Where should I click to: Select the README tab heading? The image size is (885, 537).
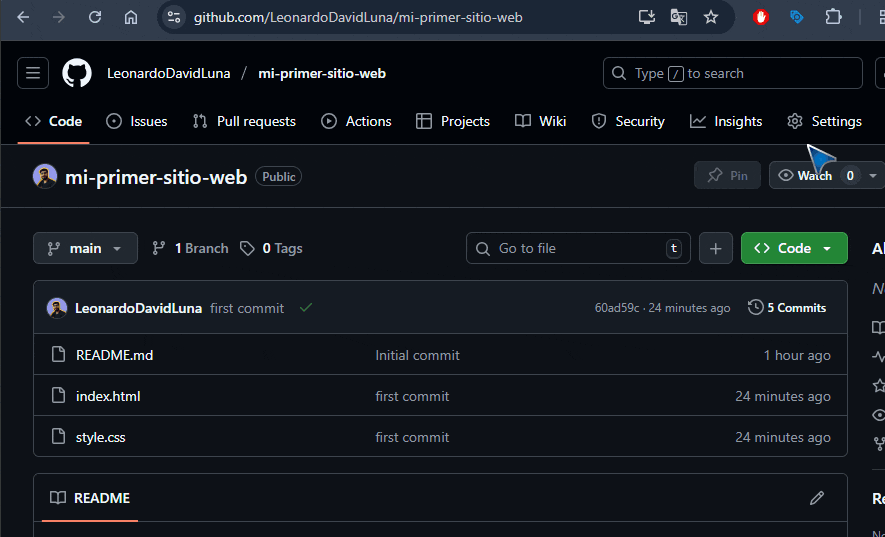tap(90, 498)
